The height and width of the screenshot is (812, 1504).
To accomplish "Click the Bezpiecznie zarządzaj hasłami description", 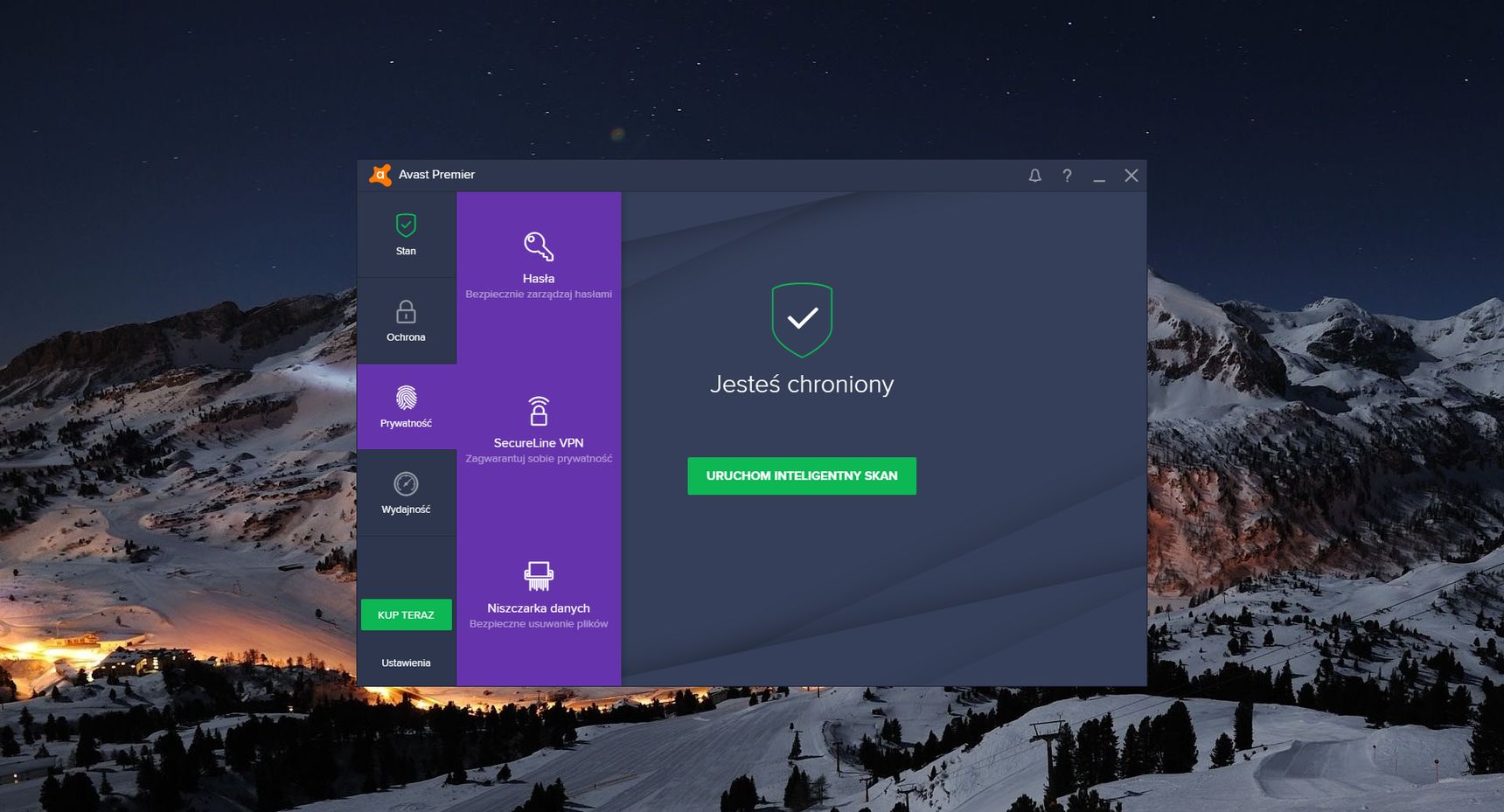I will pyautogui.click(x=539, y=295).
